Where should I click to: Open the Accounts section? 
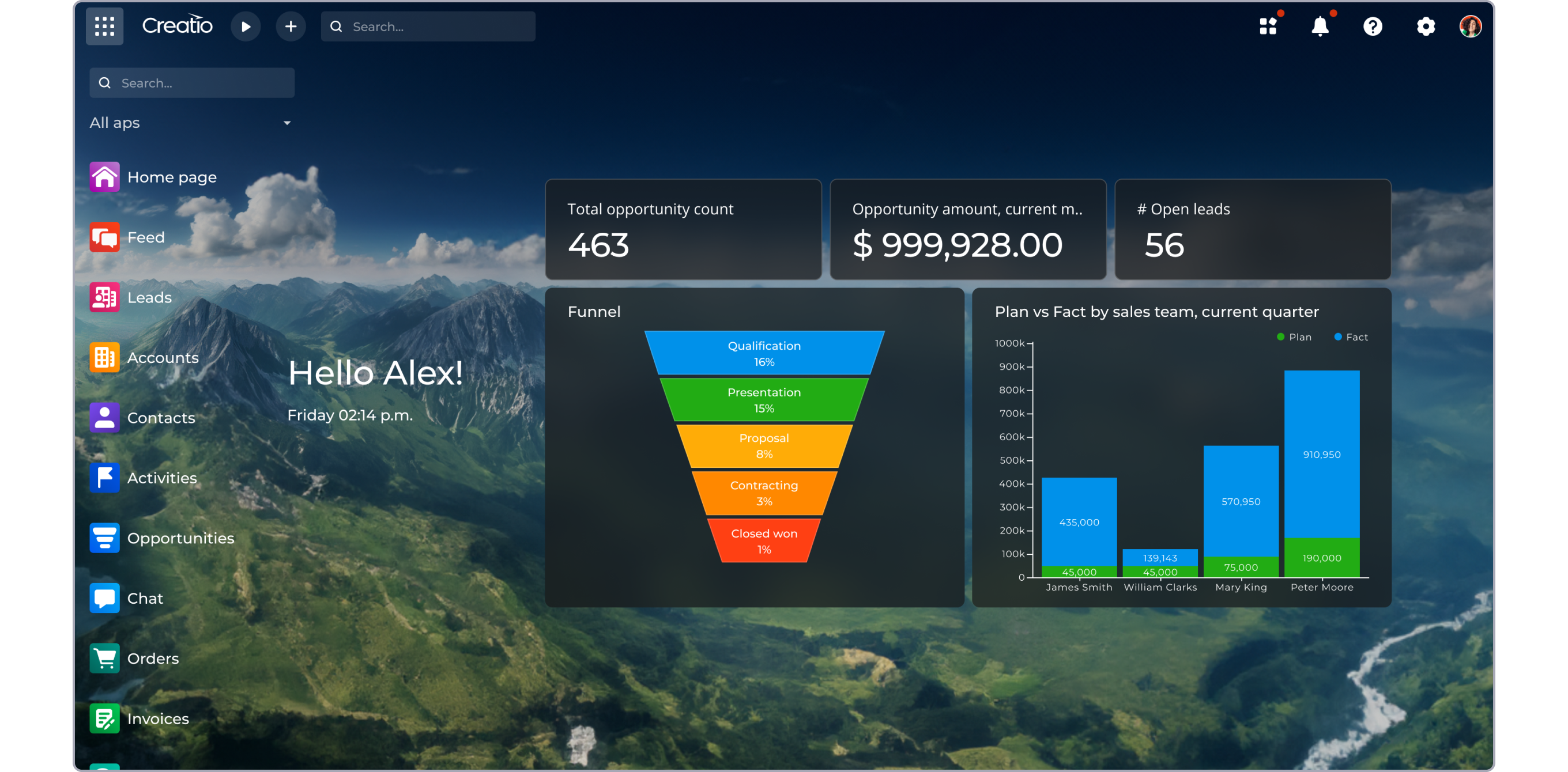click(162, 357)
